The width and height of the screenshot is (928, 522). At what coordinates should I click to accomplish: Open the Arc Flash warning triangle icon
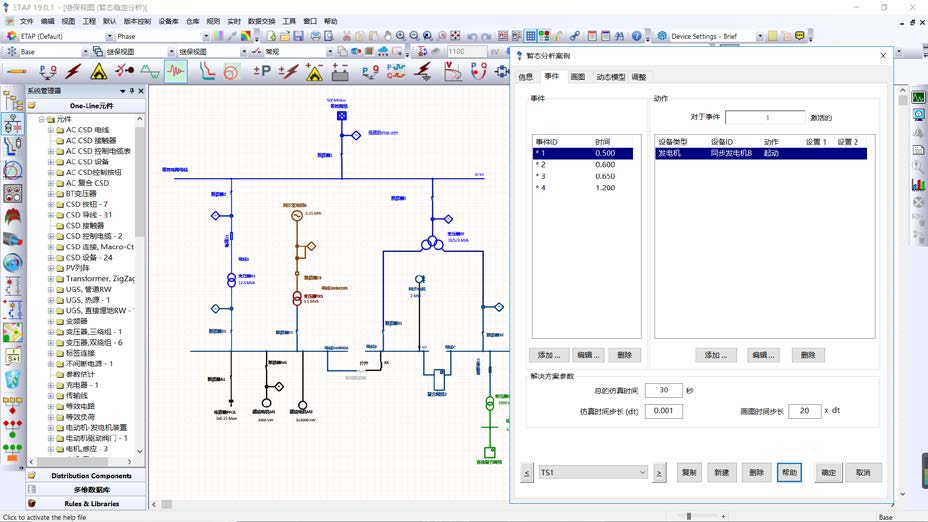pos(99,72)
